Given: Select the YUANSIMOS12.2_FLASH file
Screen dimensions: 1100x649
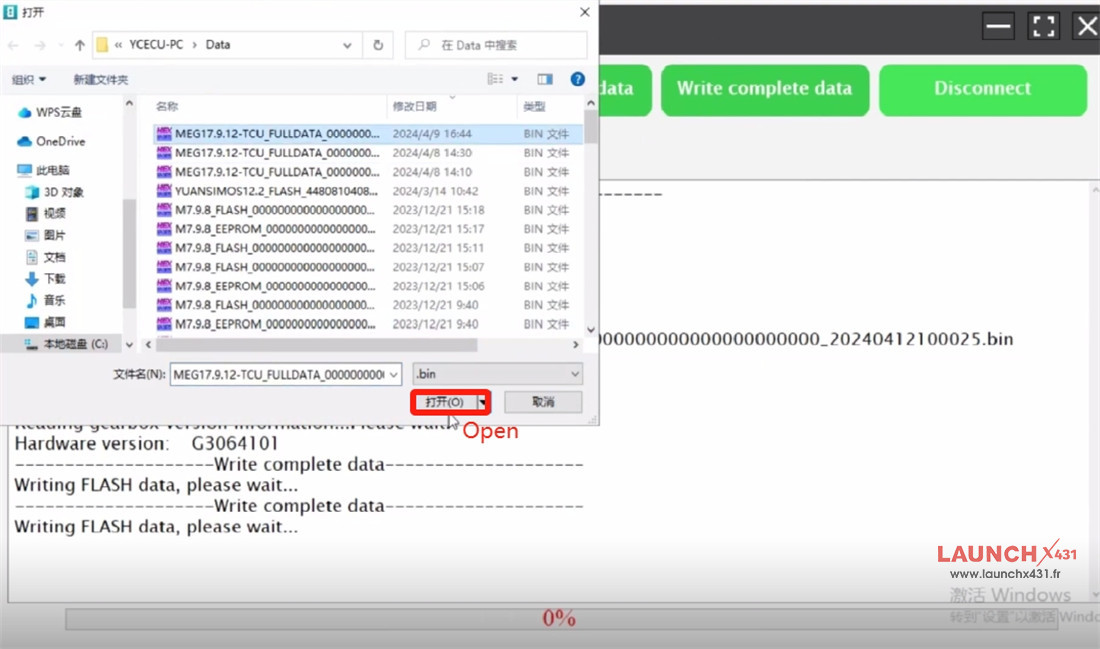Looking at the screenshot, I should tap(277, 191).
